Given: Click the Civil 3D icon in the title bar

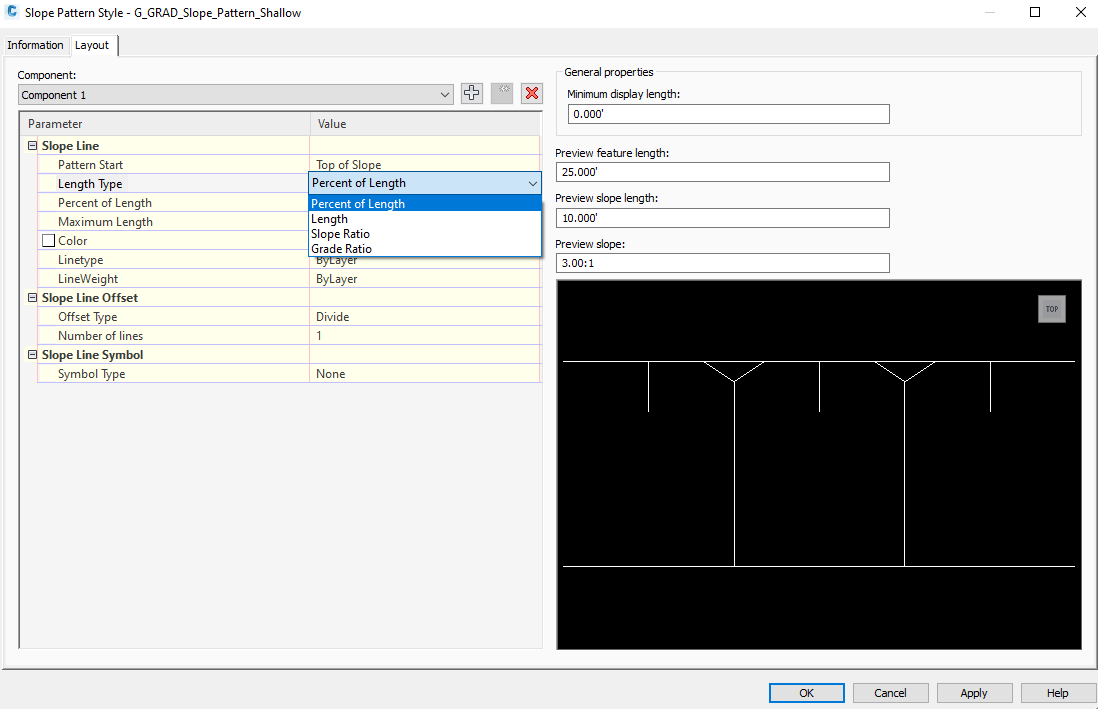Looking at the screenshot, I should (x=13, y=13).
